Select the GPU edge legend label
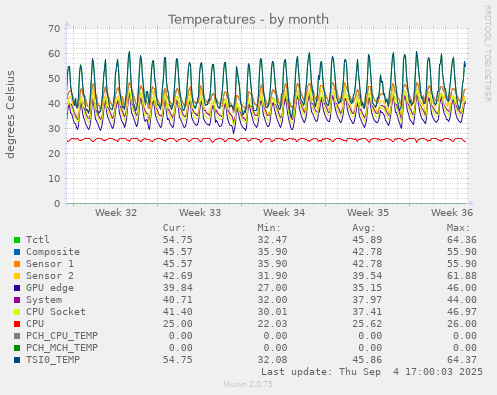497x395 pixels. click(x=50, y=288)
